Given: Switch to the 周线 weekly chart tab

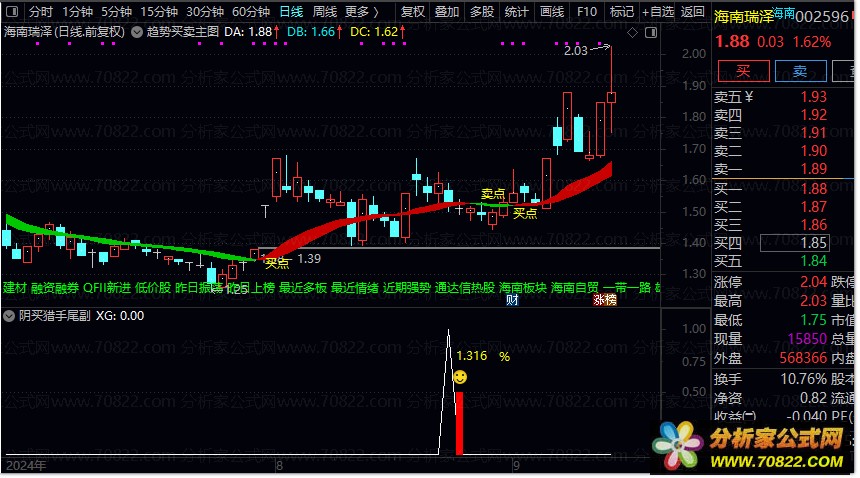Looking at the screenshot, I should (325, 12).
